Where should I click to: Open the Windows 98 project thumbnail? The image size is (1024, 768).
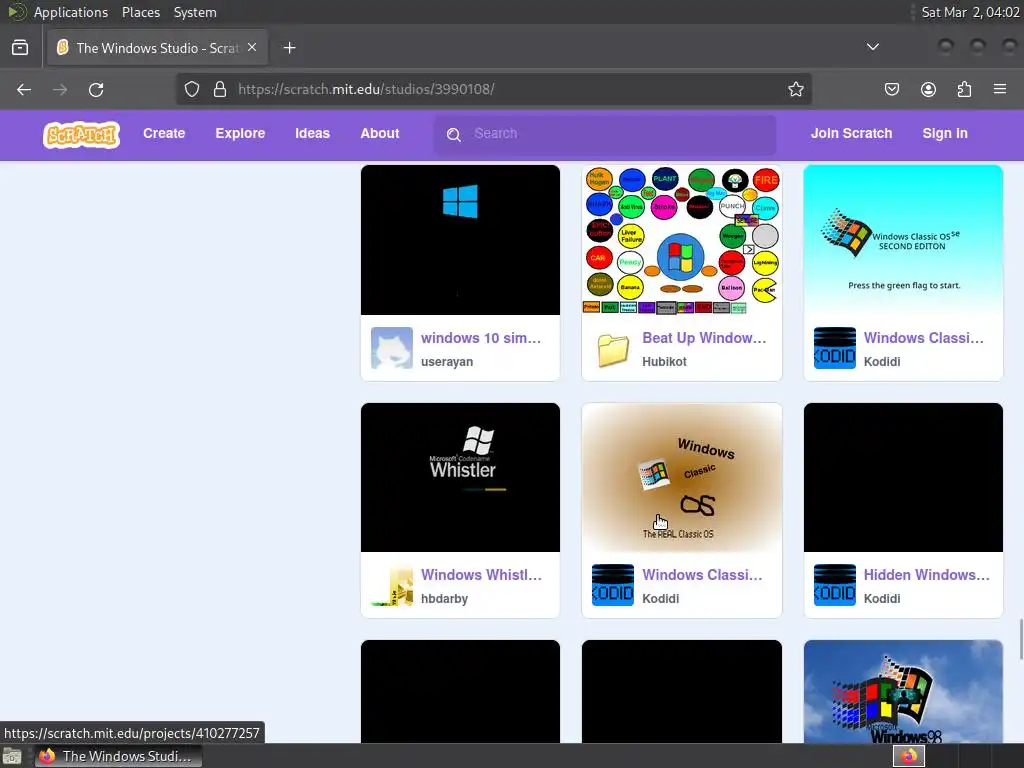pyautogui.click(x=903, y=692)
